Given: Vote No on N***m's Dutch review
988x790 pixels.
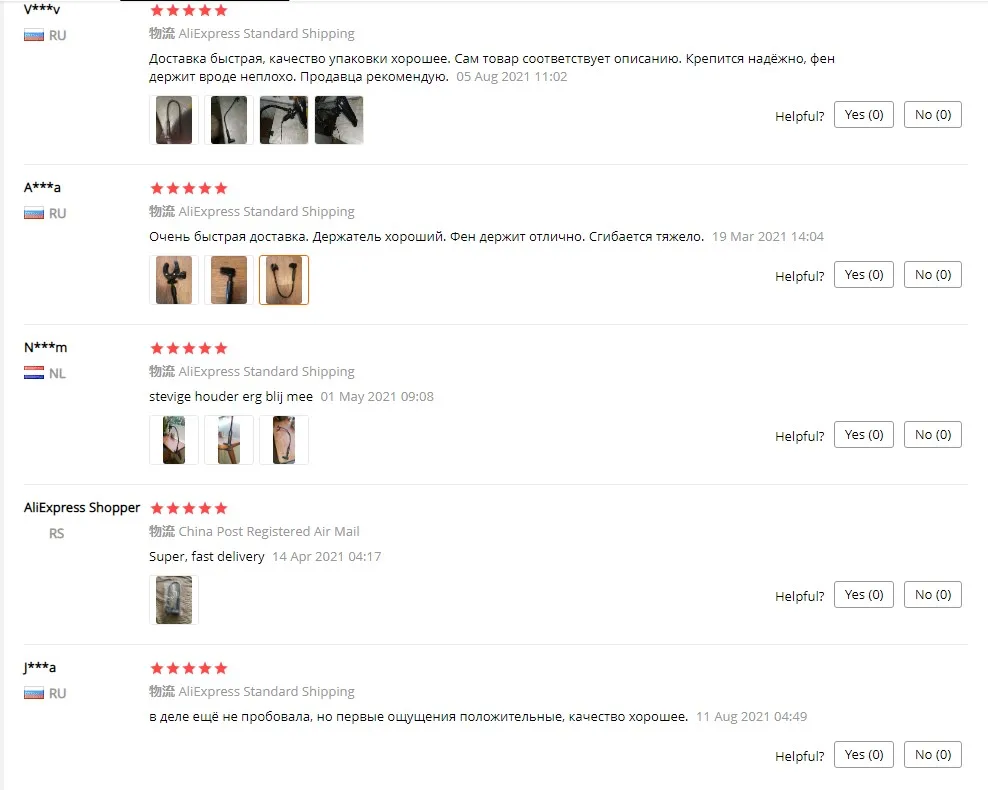Looking at the screenshot, I should 933,435.
